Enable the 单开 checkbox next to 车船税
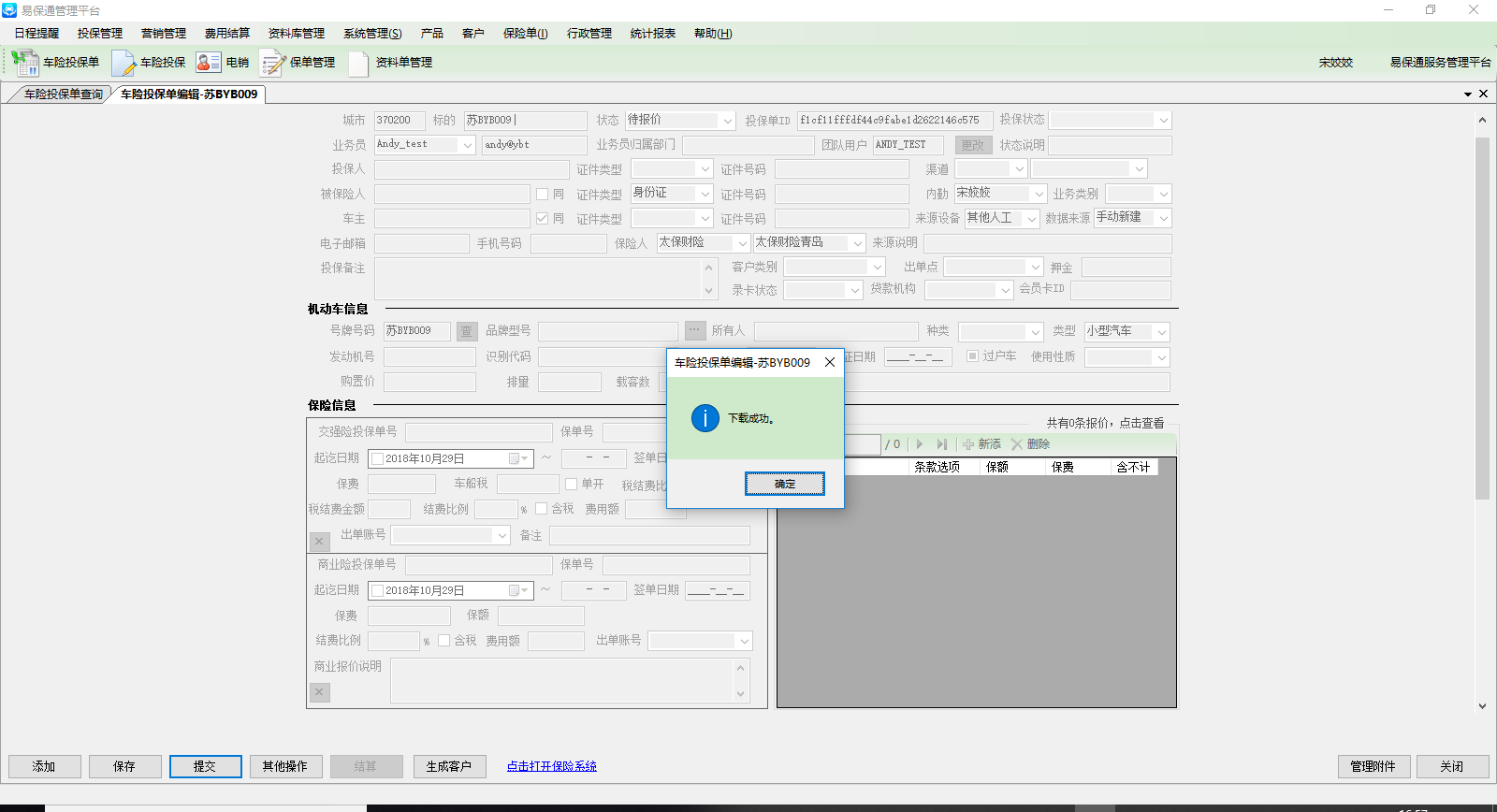1497x812 pixels. point(572,484)
